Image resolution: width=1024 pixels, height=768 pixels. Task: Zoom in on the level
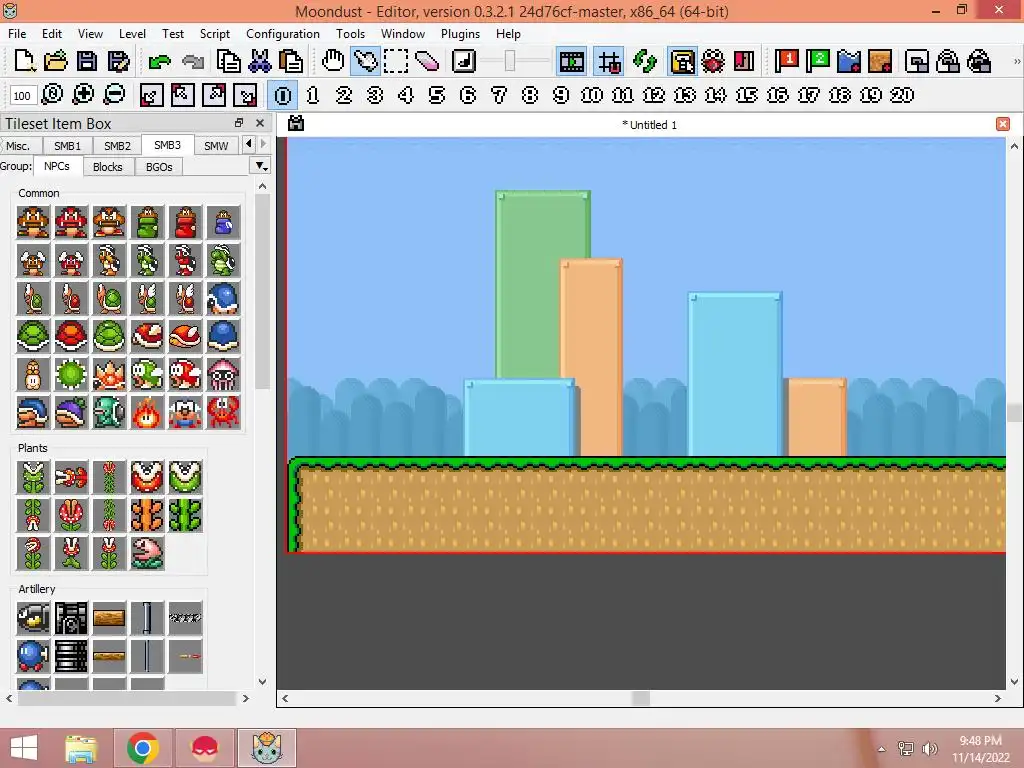click(83, 95)
